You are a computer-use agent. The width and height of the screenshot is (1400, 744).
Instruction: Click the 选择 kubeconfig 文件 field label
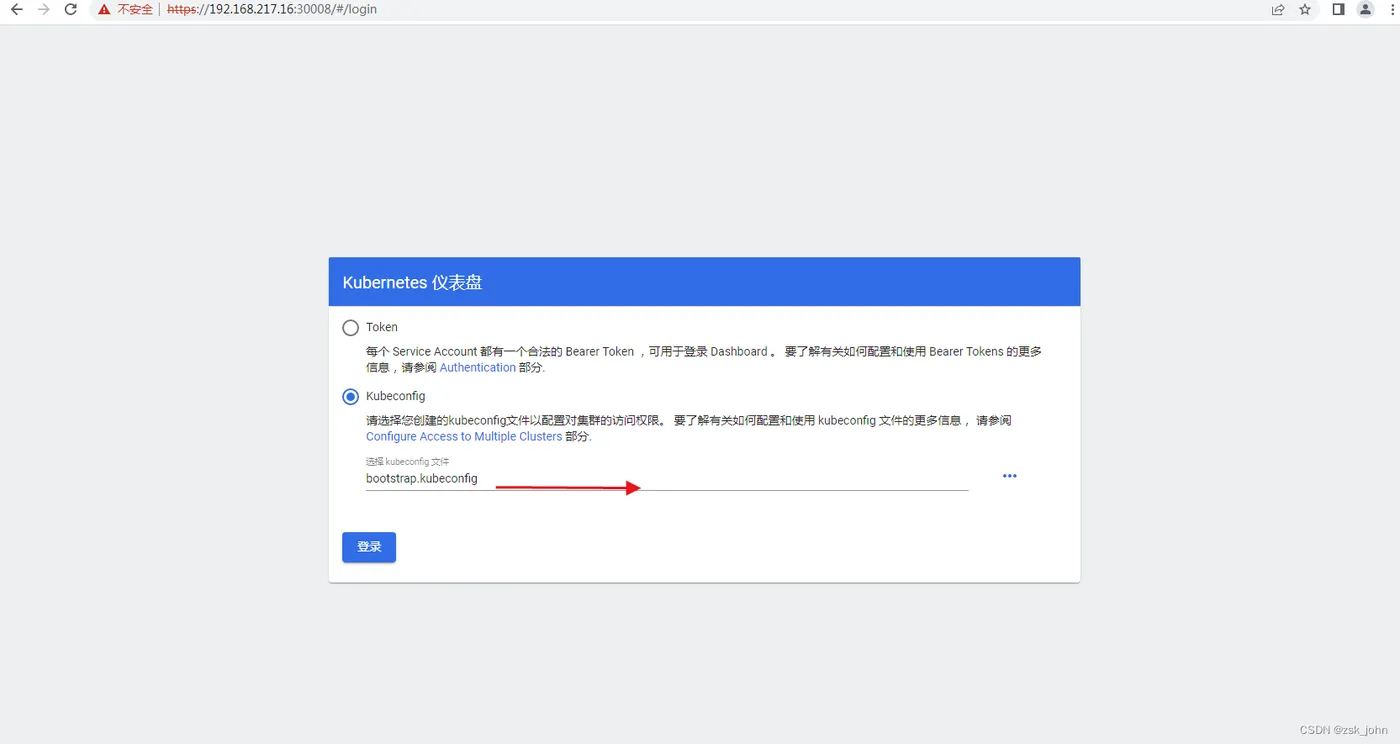click(x=407, y=461)
